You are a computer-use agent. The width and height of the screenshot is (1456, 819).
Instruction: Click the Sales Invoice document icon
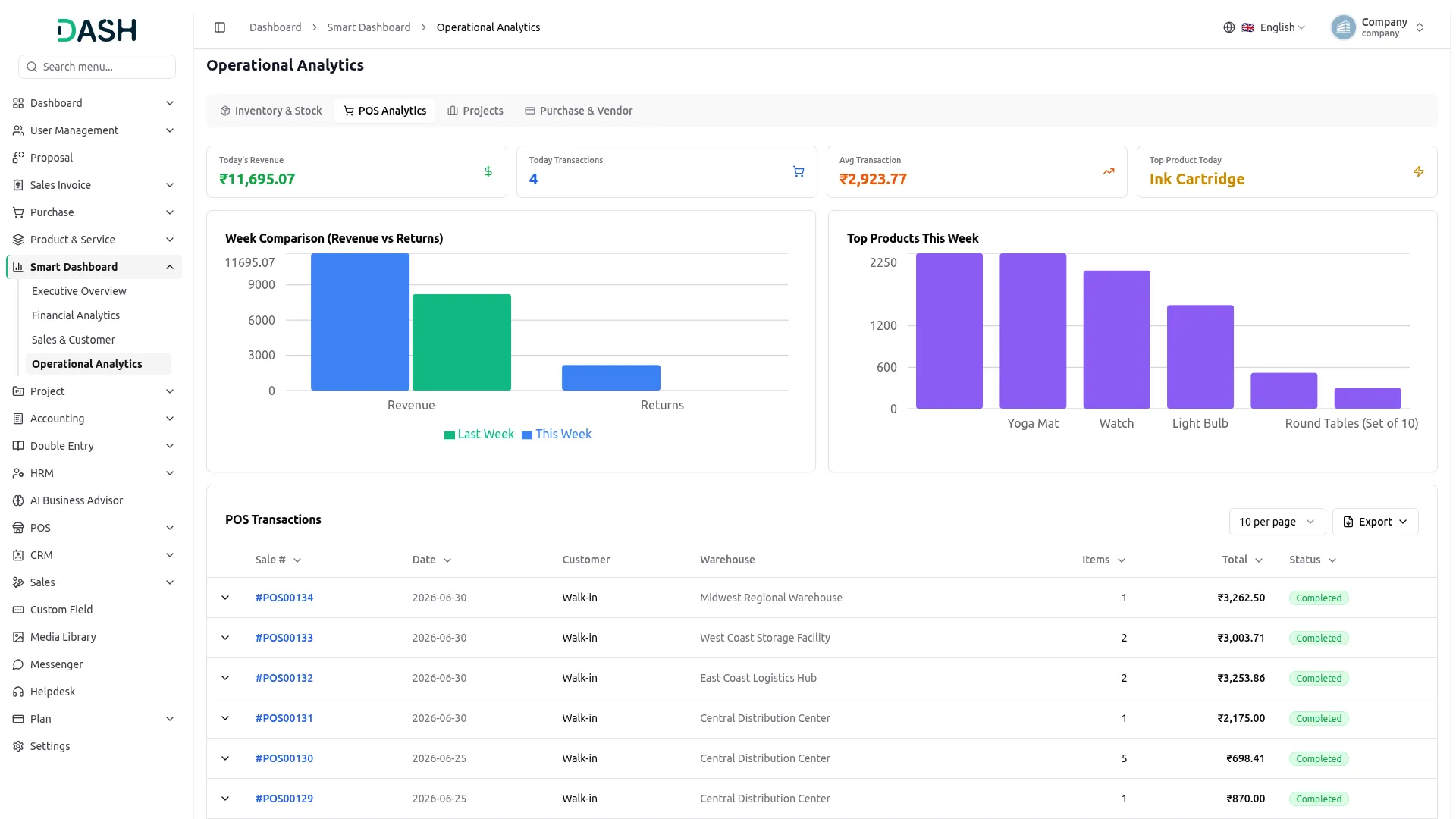pyautogui.click(x=18, y=185)
